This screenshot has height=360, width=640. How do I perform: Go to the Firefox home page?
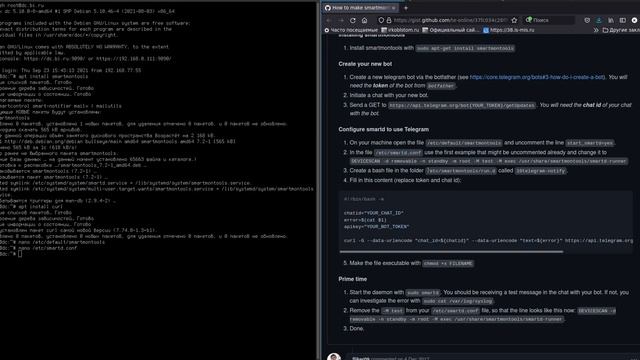point(364,20)
